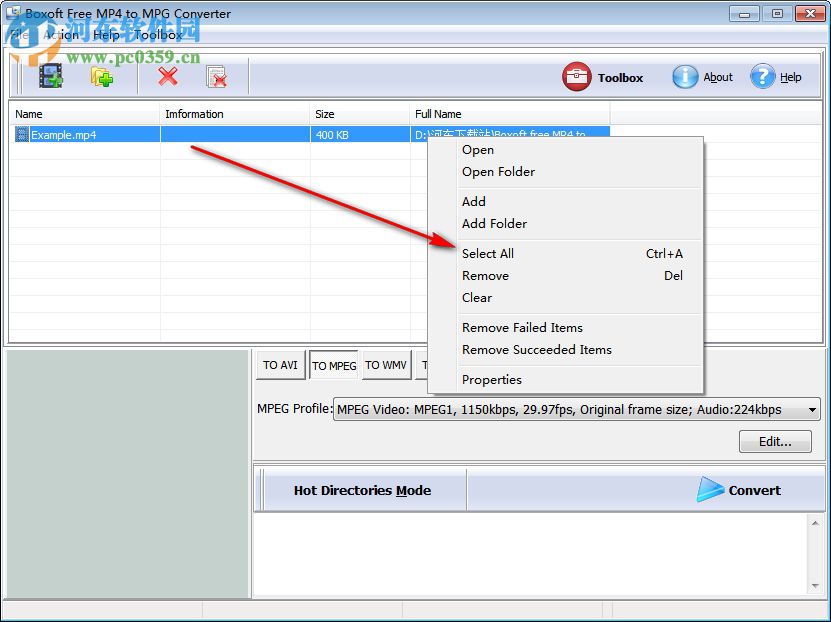The width and height of the screenshot is (831, 622).
Task: Click Remove Failed Items in the menu
Action: coord(523,327)
